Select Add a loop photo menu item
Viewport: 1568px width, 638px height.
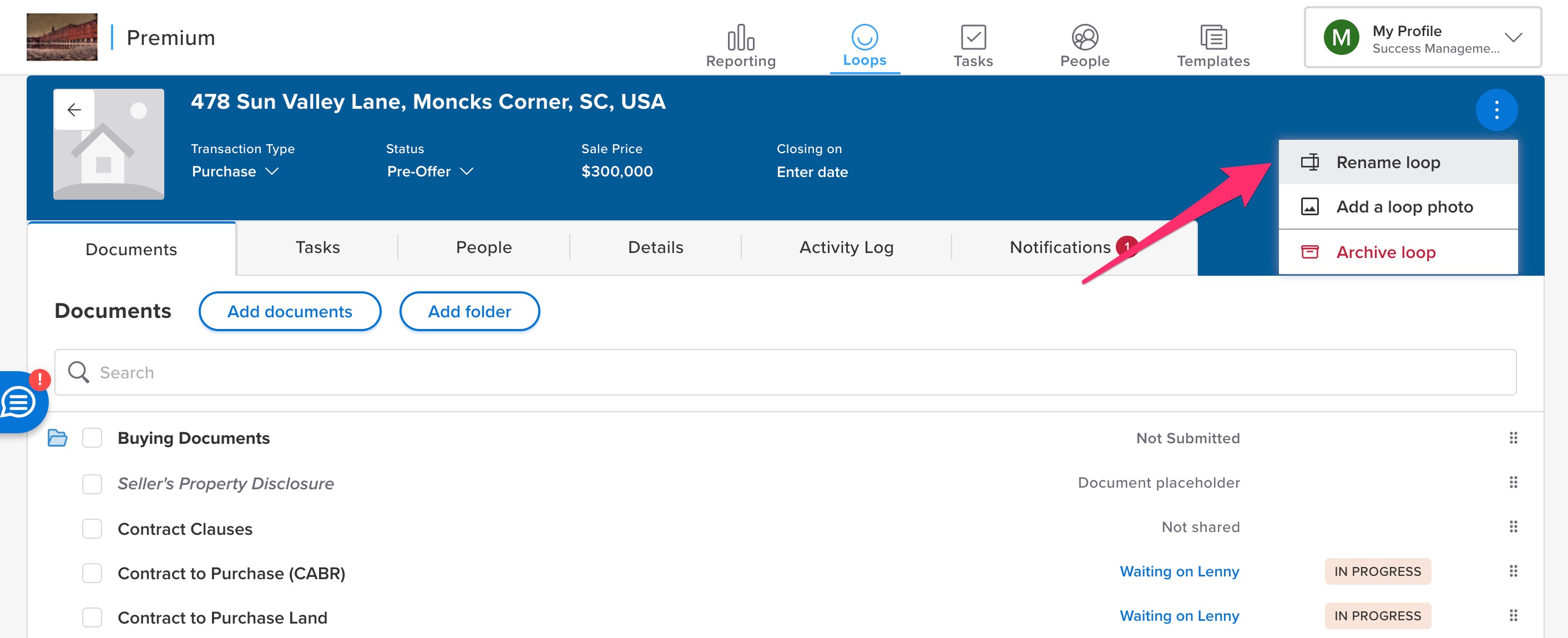[1398, 207]
